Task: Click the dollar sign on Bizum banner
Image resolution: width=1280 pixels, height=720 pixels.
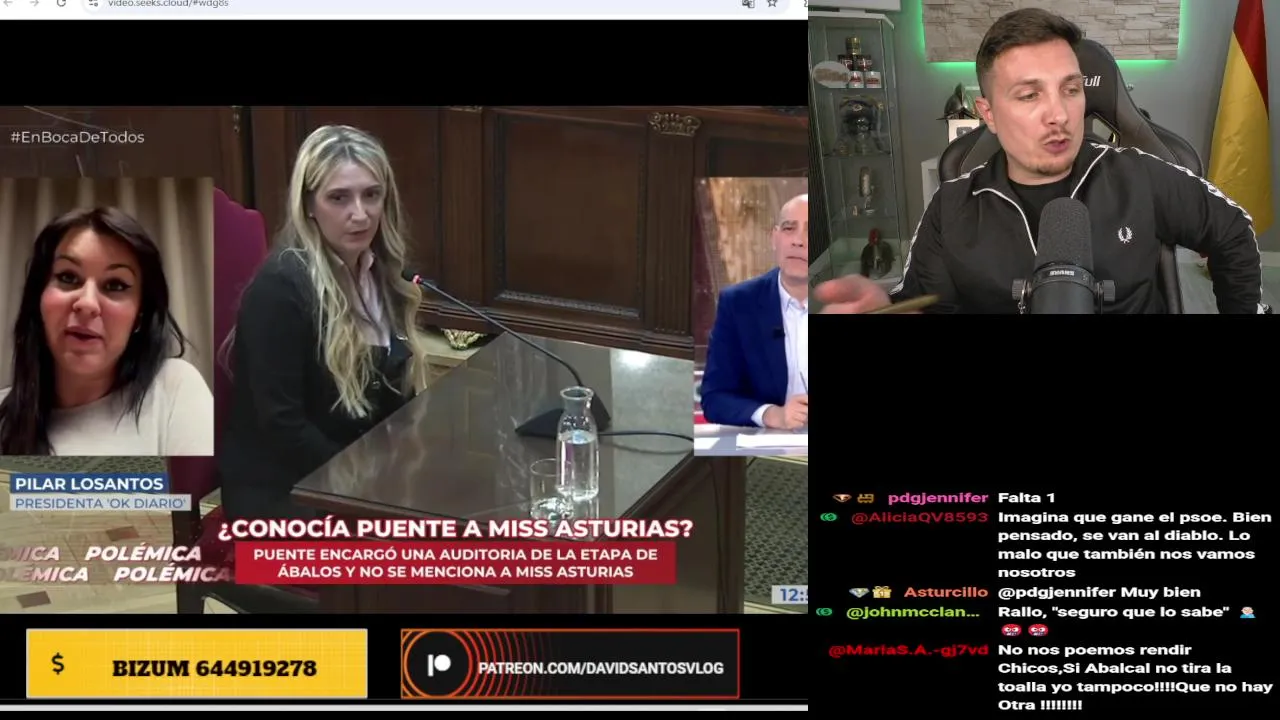Action: coord(57,664)
